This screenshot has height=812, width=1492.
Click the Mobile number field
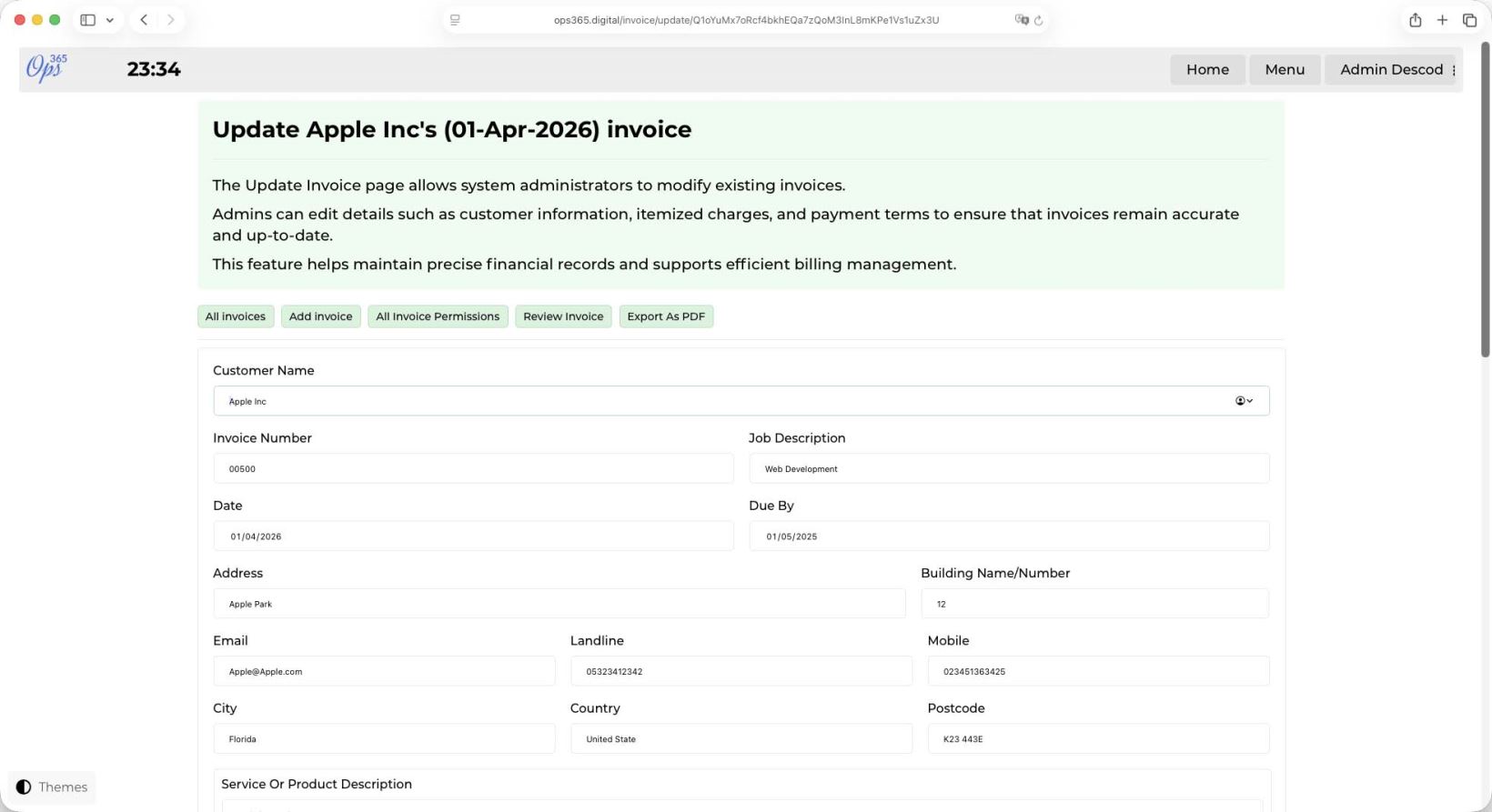tap(1098, 671)
